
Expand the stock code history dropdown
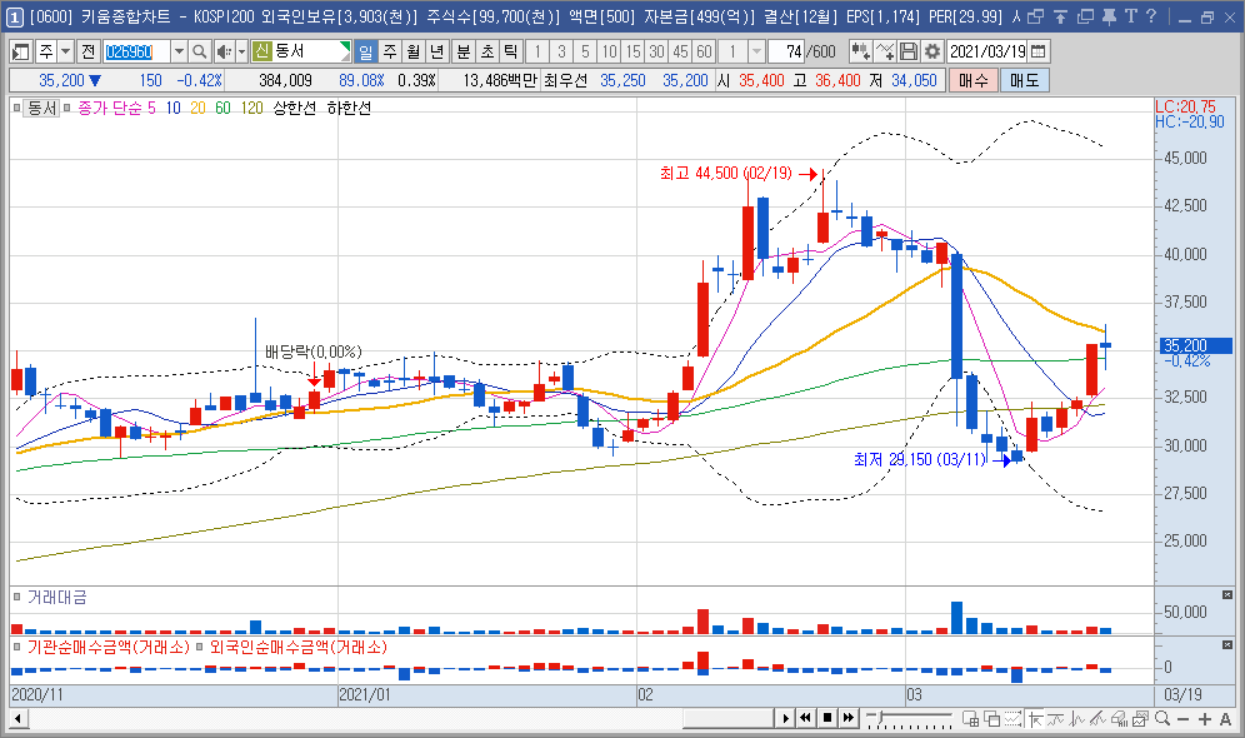(x=179, y=51)
